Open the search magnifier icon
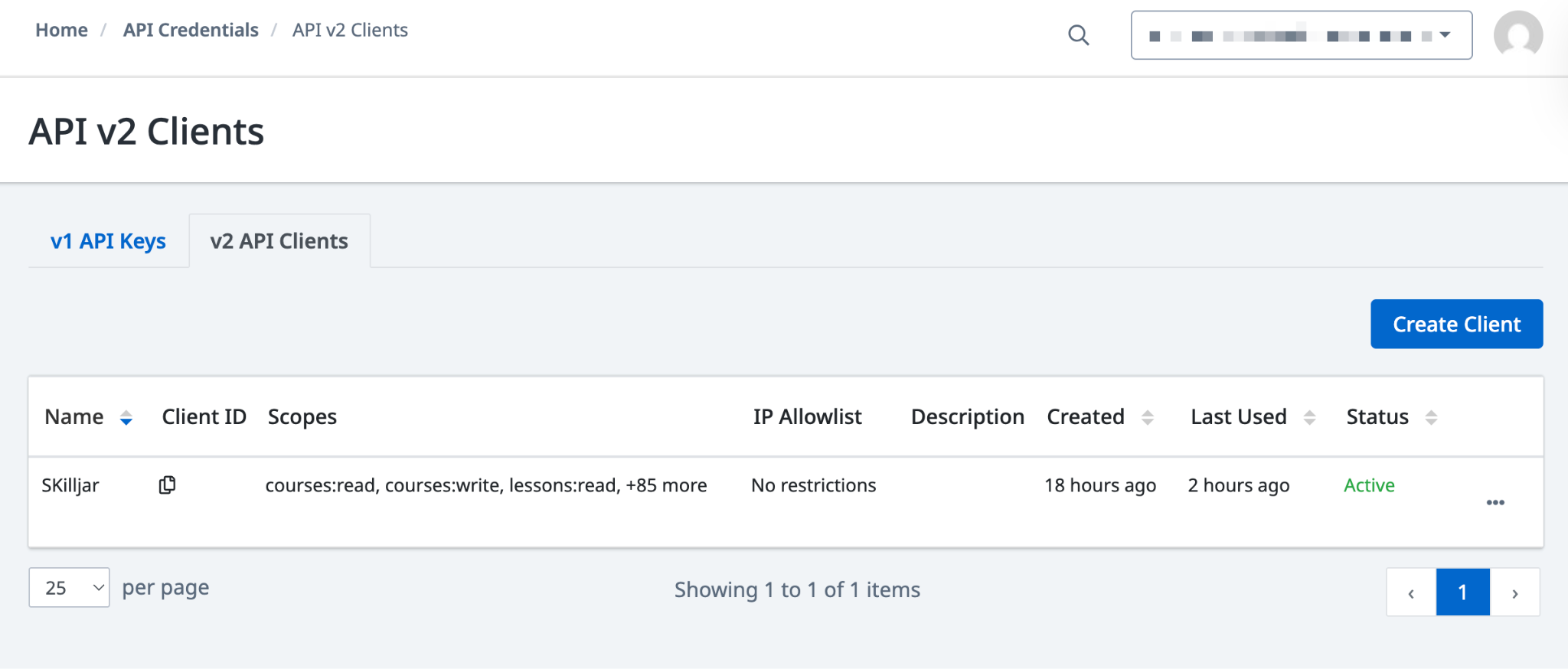 (x=1078, y=35)
